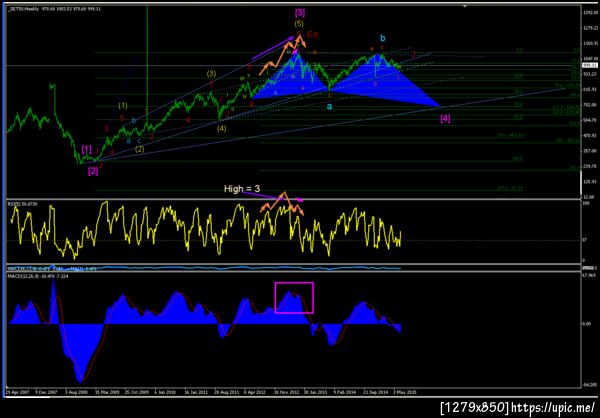600x418 pixels.
Task: Select the large cyan 'a' wave label
Action: 329,106
